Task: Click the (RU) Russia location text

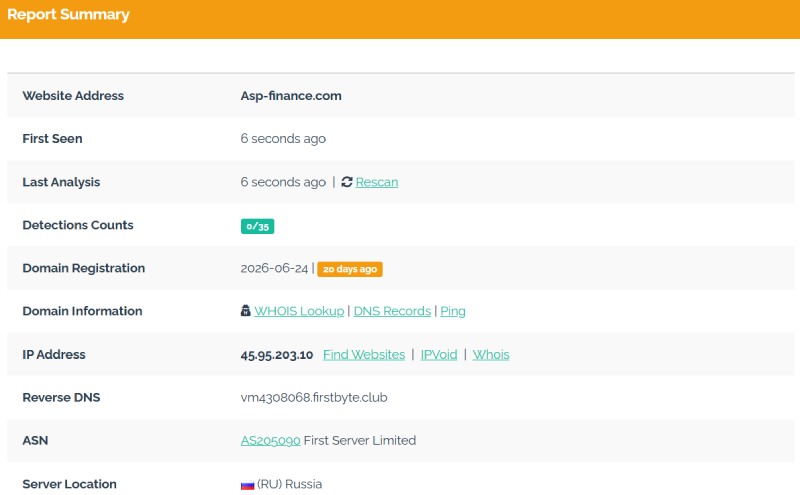Action: coord(289,484)
